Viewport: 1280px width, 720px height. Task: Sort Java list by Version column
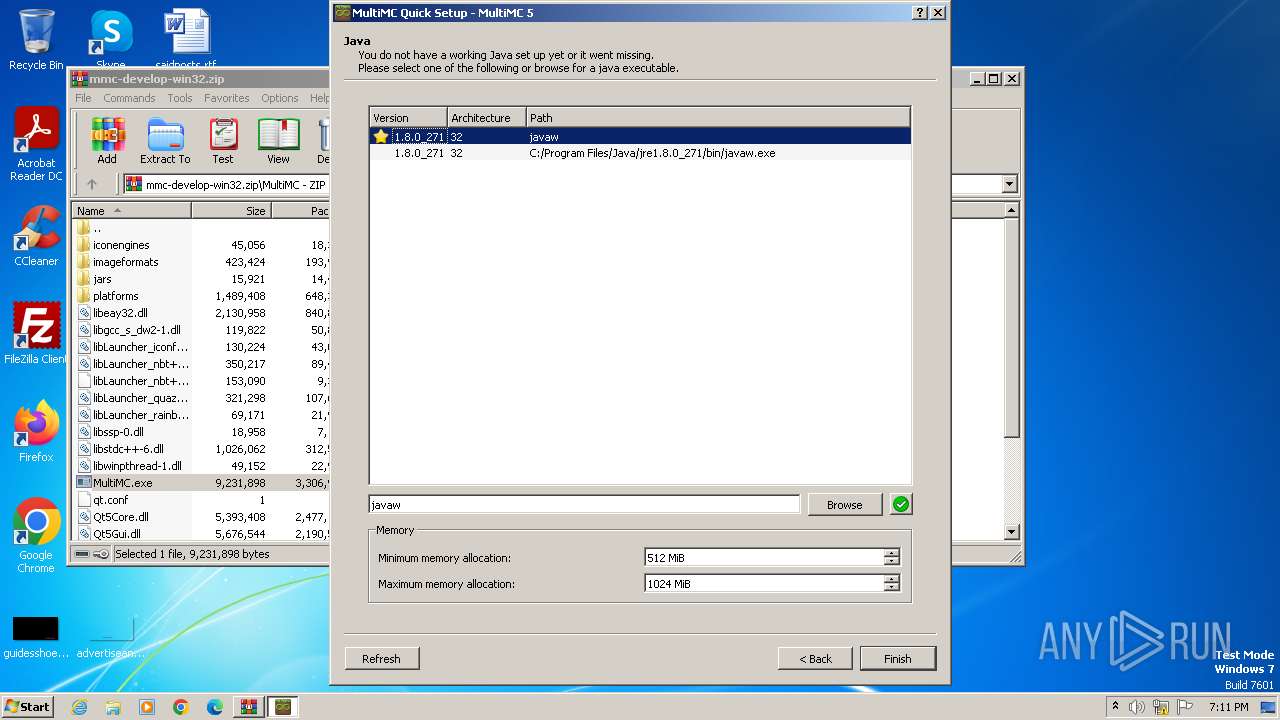point(408,118)
